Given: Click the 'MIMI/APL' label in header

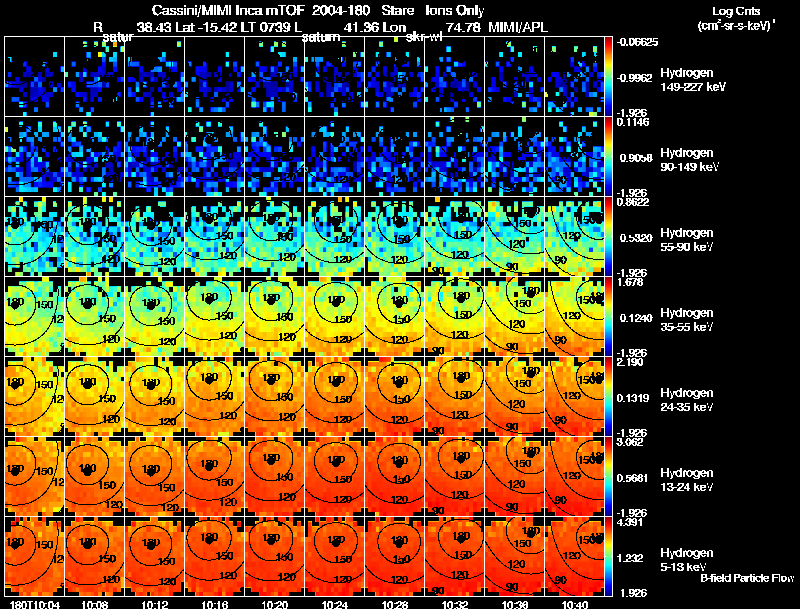Looking at the screenshot, I should (518, 28).
